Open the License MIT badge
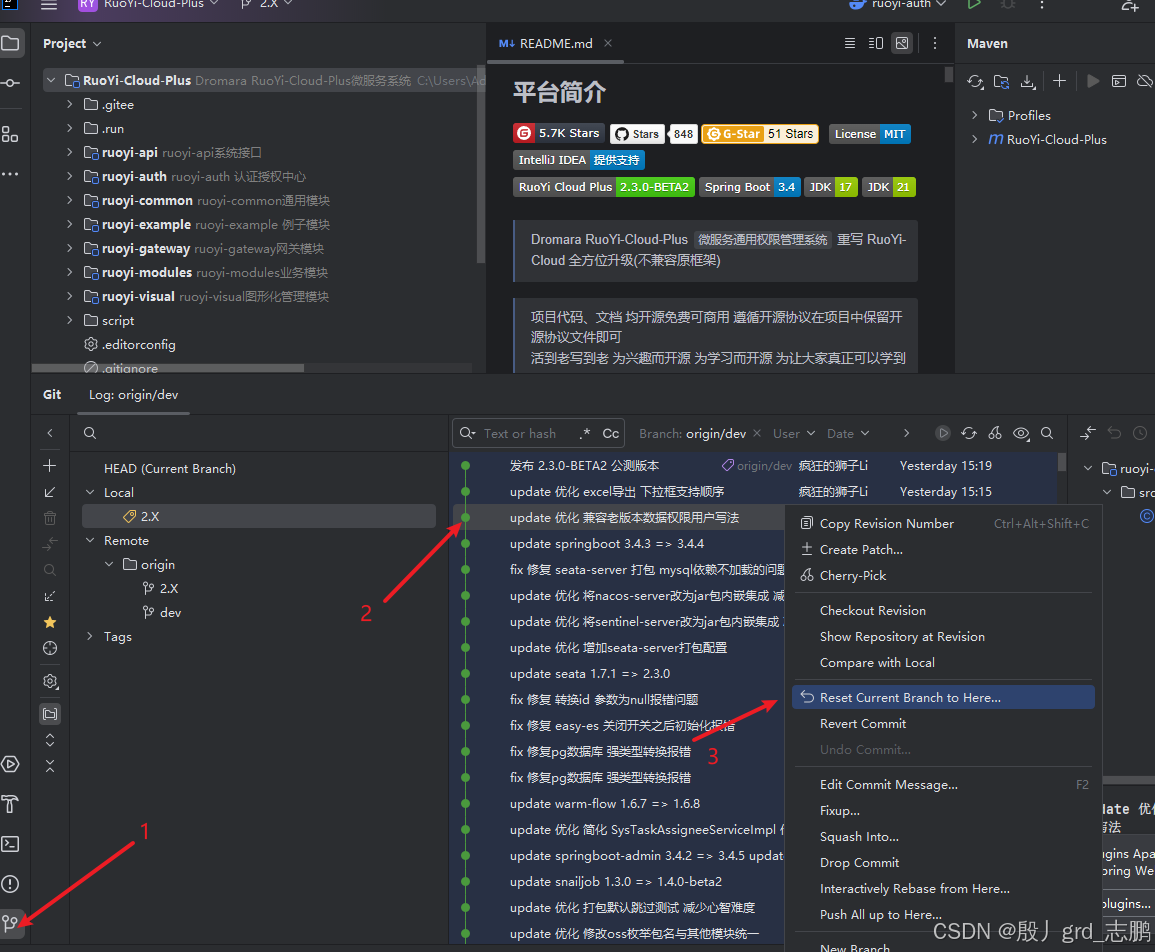The height and width of the screenshot is (952, 1155). click(x=870, y=133)
